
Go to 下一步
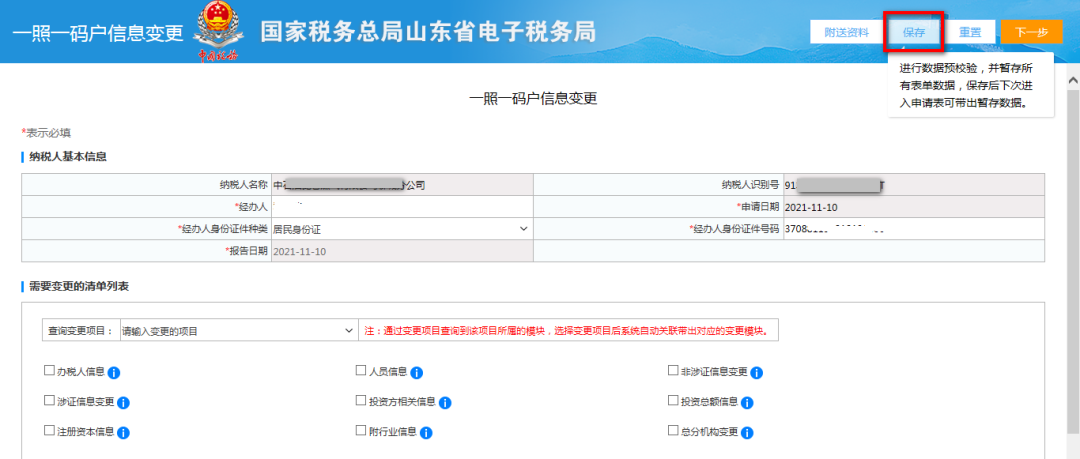tap(1032, 32)
